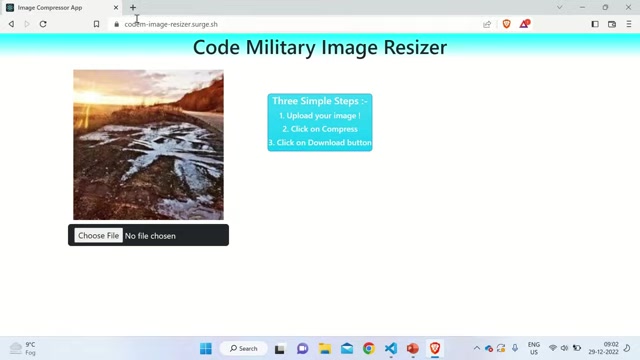640x360 pixels.
Task: Reload the page with the refresh icon
Action: pos(43,24)
